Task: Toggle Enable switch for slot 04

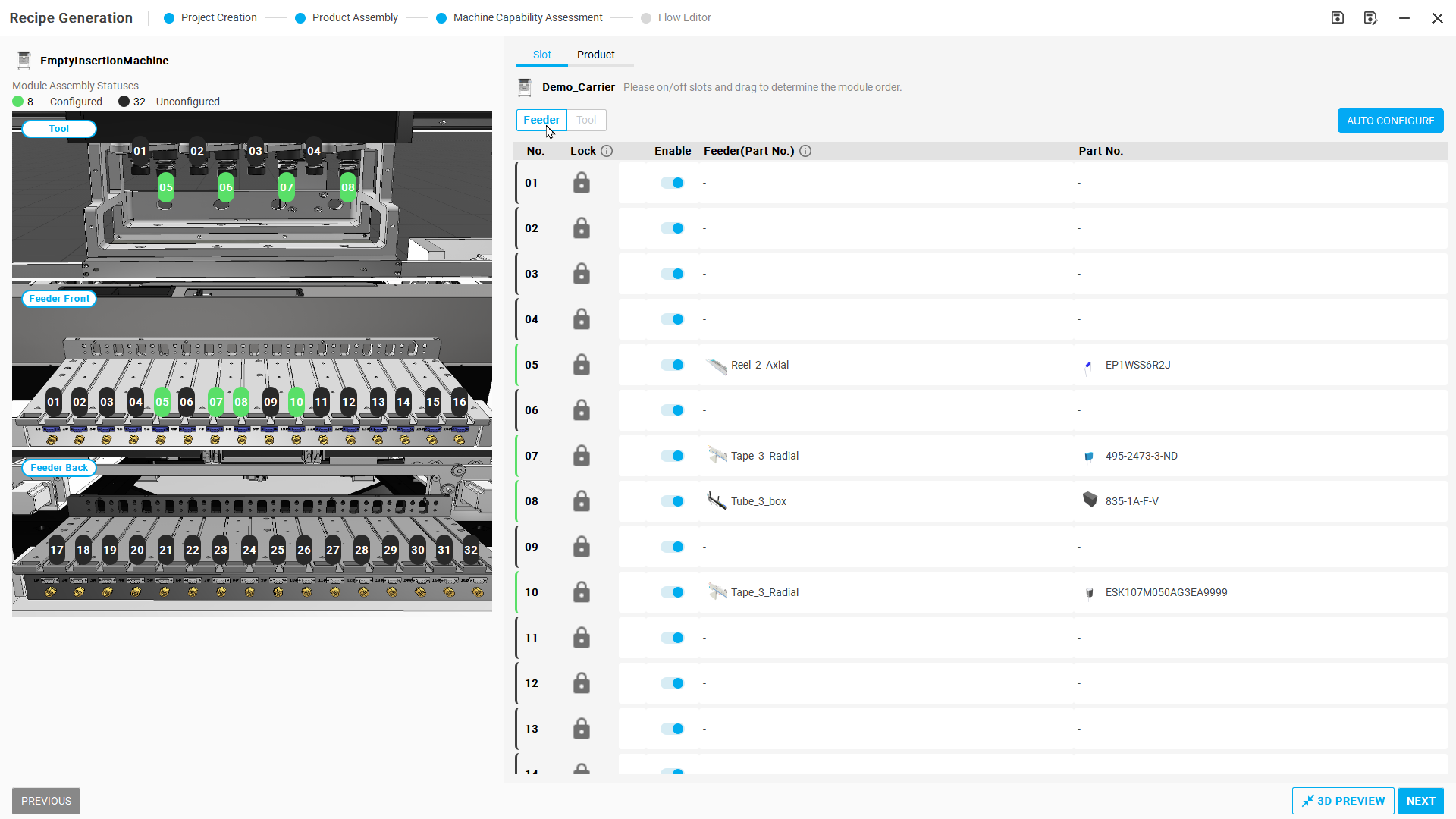Action: (x=672, y=319)
